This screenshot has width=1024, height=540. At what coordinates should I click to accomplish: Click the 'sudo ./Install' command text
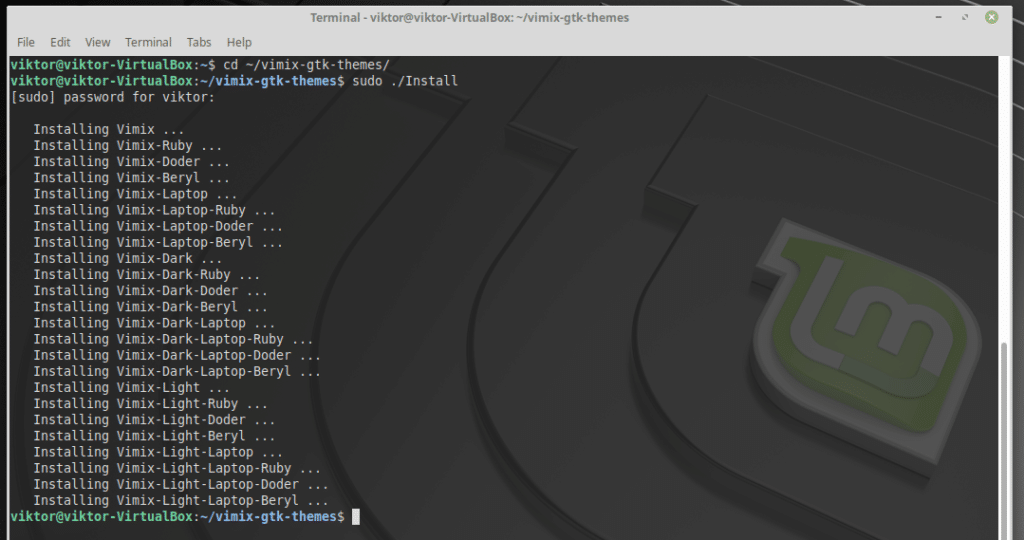pos(405,81)
